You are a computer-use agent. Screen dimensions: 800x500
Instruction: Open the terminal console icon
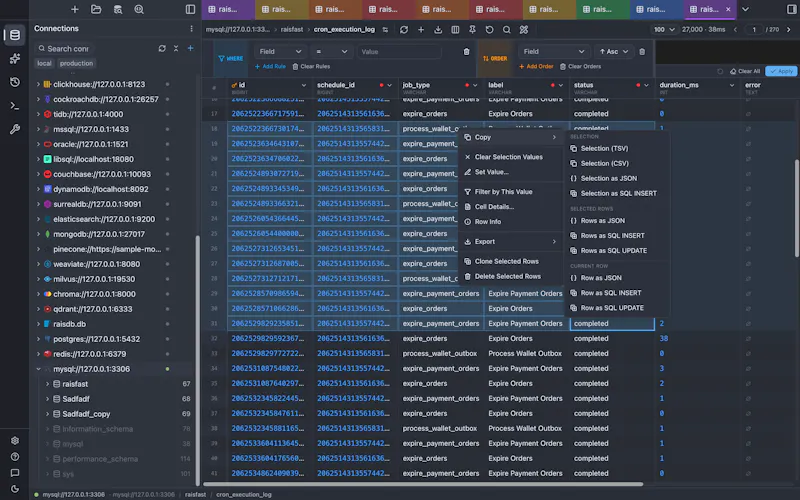[14, 106]
